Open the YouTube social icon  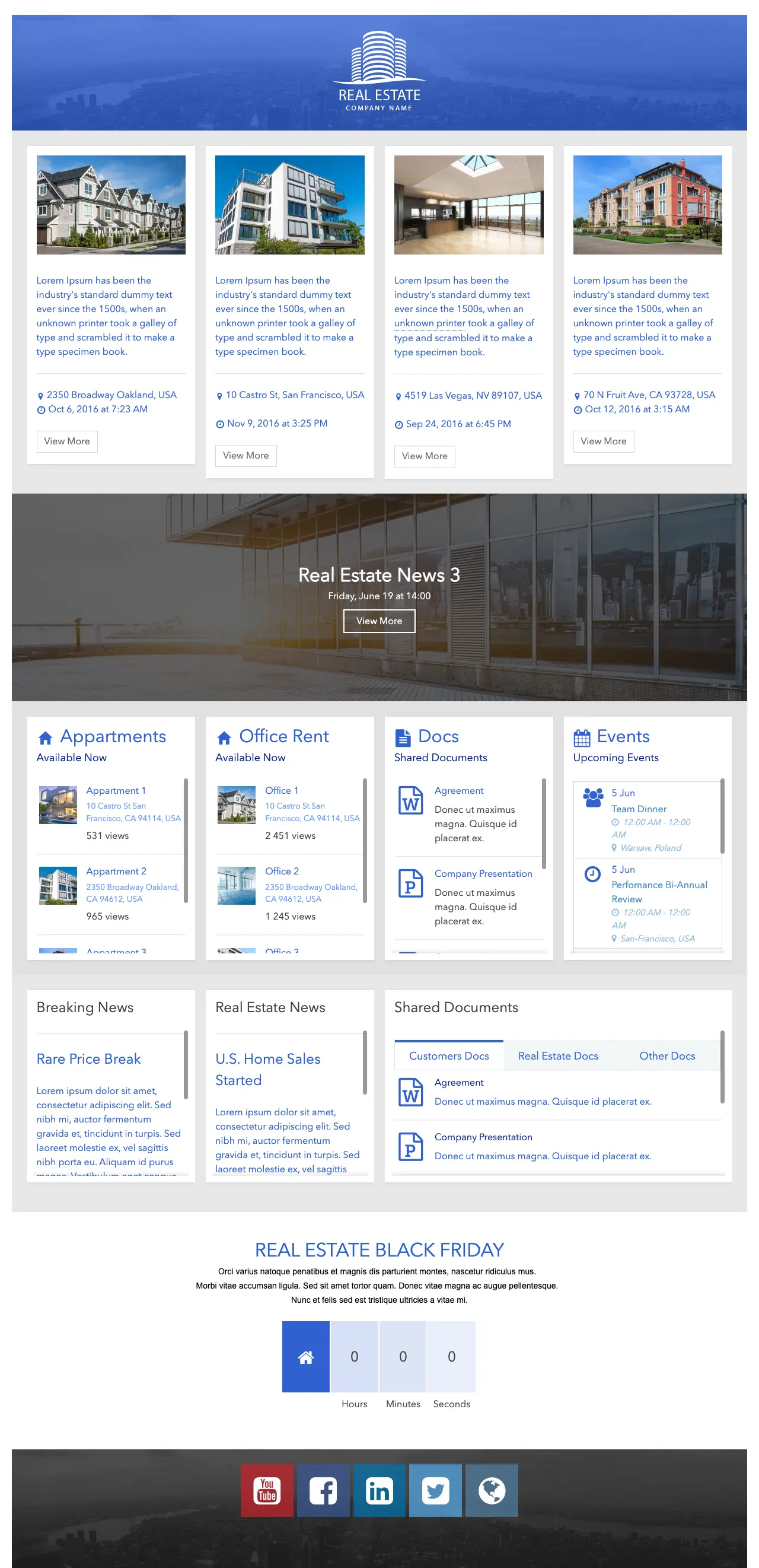tap(267, 1490)
